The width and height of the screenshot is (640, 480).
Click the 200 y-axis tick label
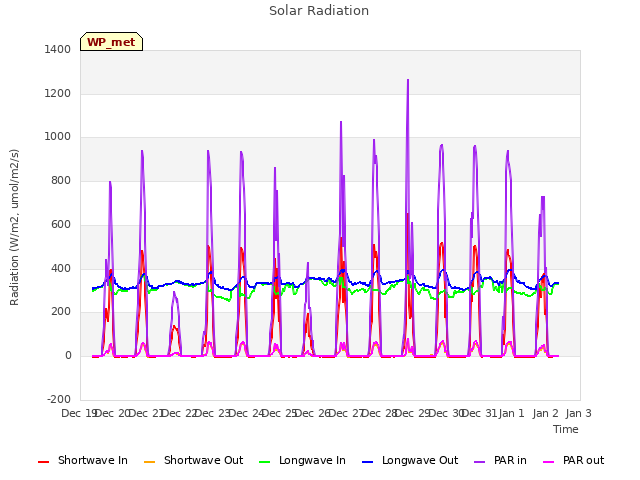click(61, 312)
